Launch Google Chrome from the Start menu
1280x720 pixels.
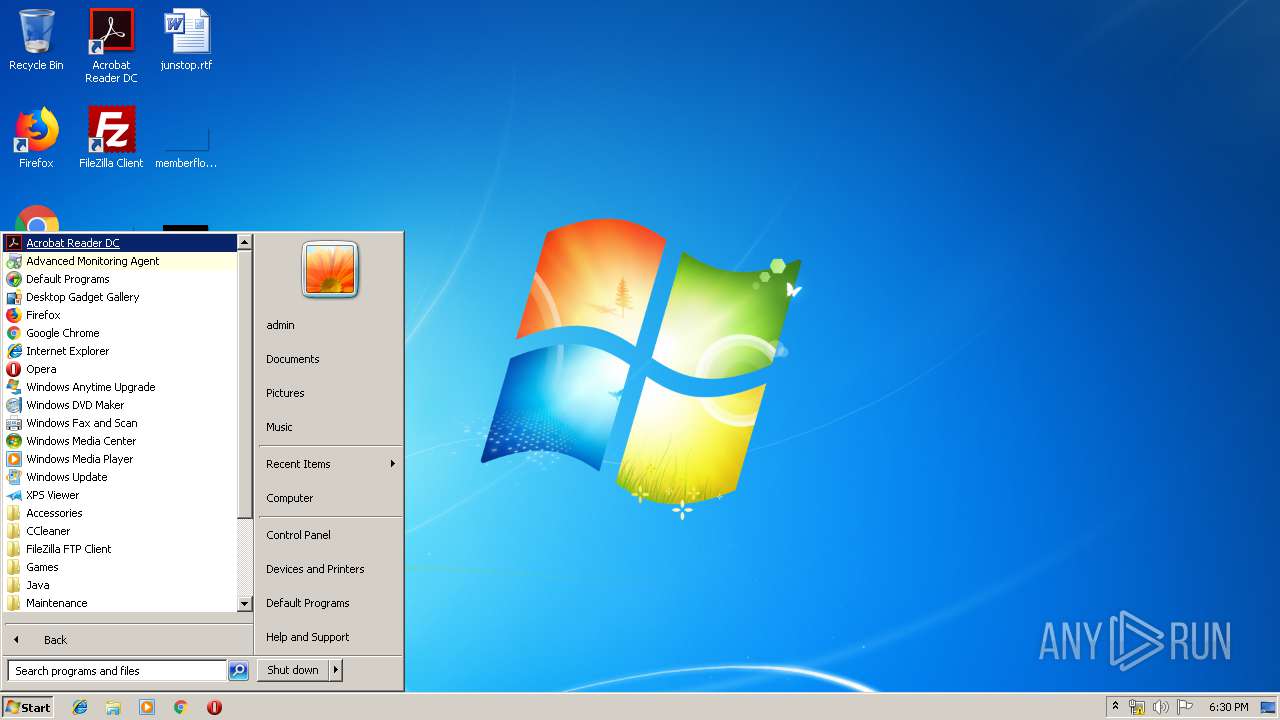(x=120, y=333)
